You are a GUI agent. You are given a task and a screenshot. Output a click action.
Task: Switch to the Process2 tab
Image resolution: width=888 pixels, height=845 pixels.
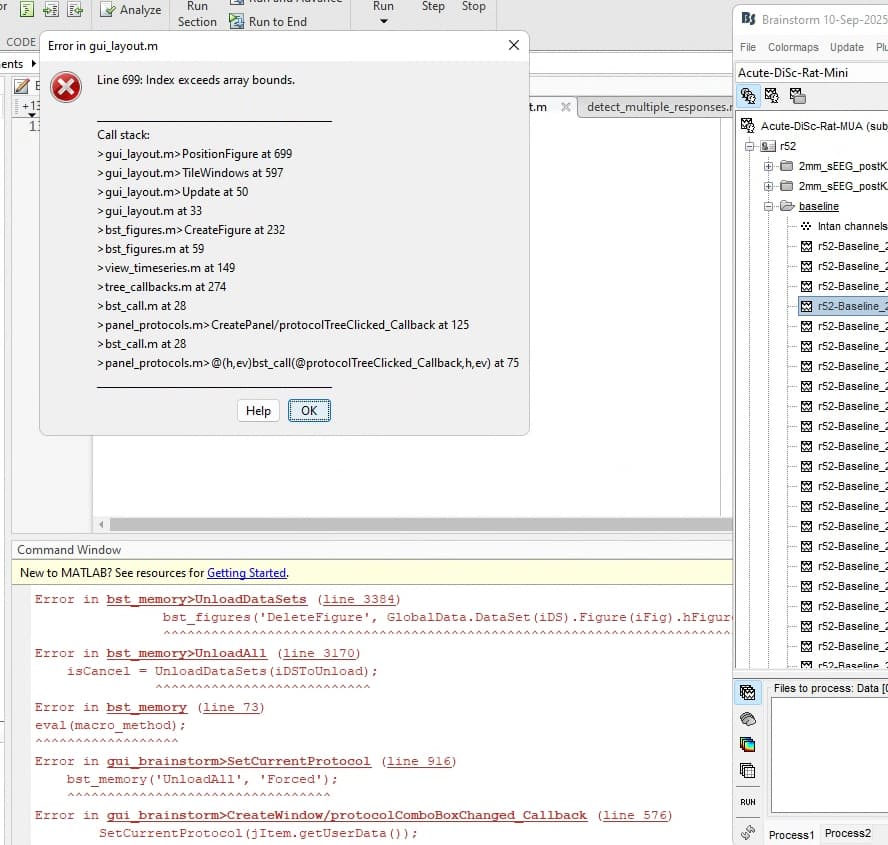tap(847, 834)
